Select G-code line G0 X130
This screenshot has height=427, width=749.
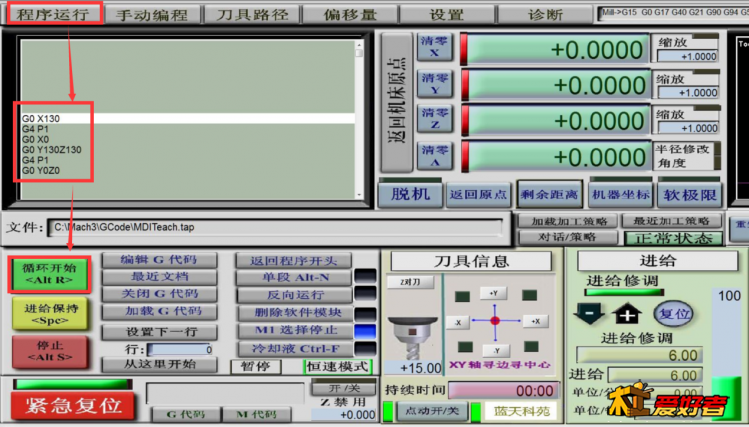188,118
